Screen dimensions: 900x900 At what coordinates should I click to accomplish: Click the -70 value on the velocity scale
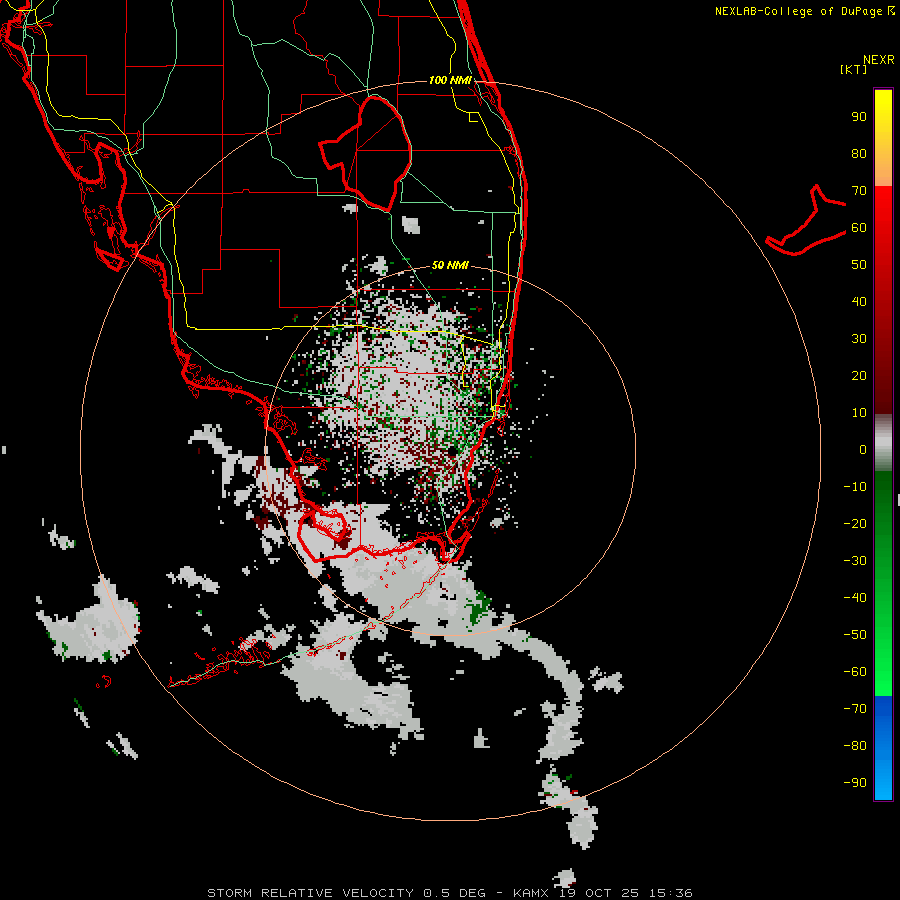(855, 709)
